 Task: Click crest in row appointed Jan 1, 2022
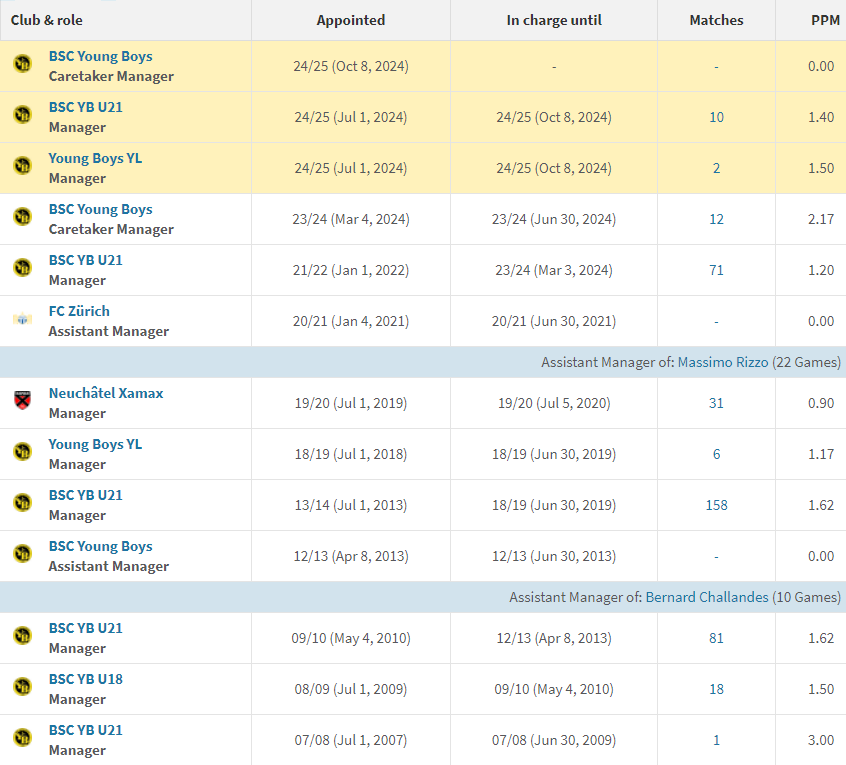pos(22,269)
